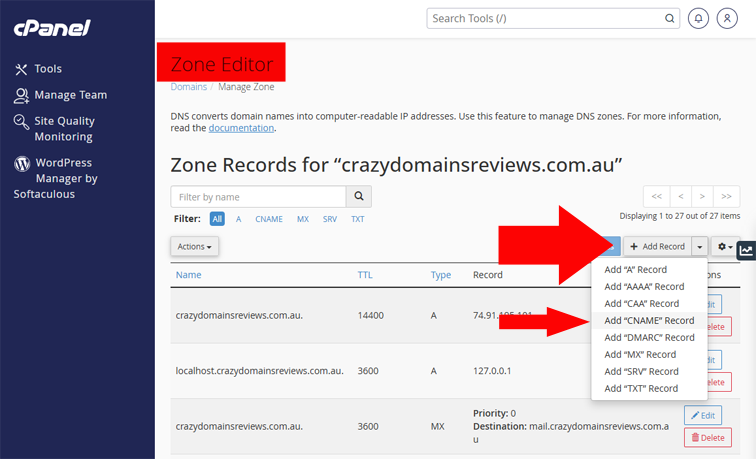Toggle the Add Record dropdown caret

pyautogui.click(x=700, y=246)
